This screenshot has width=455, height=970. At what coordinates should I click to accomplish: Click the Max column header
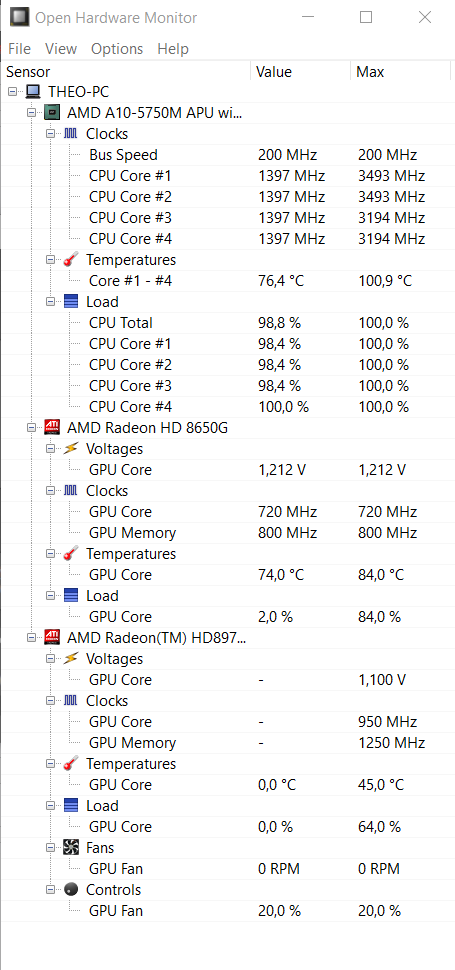click(x=401, y=72)
